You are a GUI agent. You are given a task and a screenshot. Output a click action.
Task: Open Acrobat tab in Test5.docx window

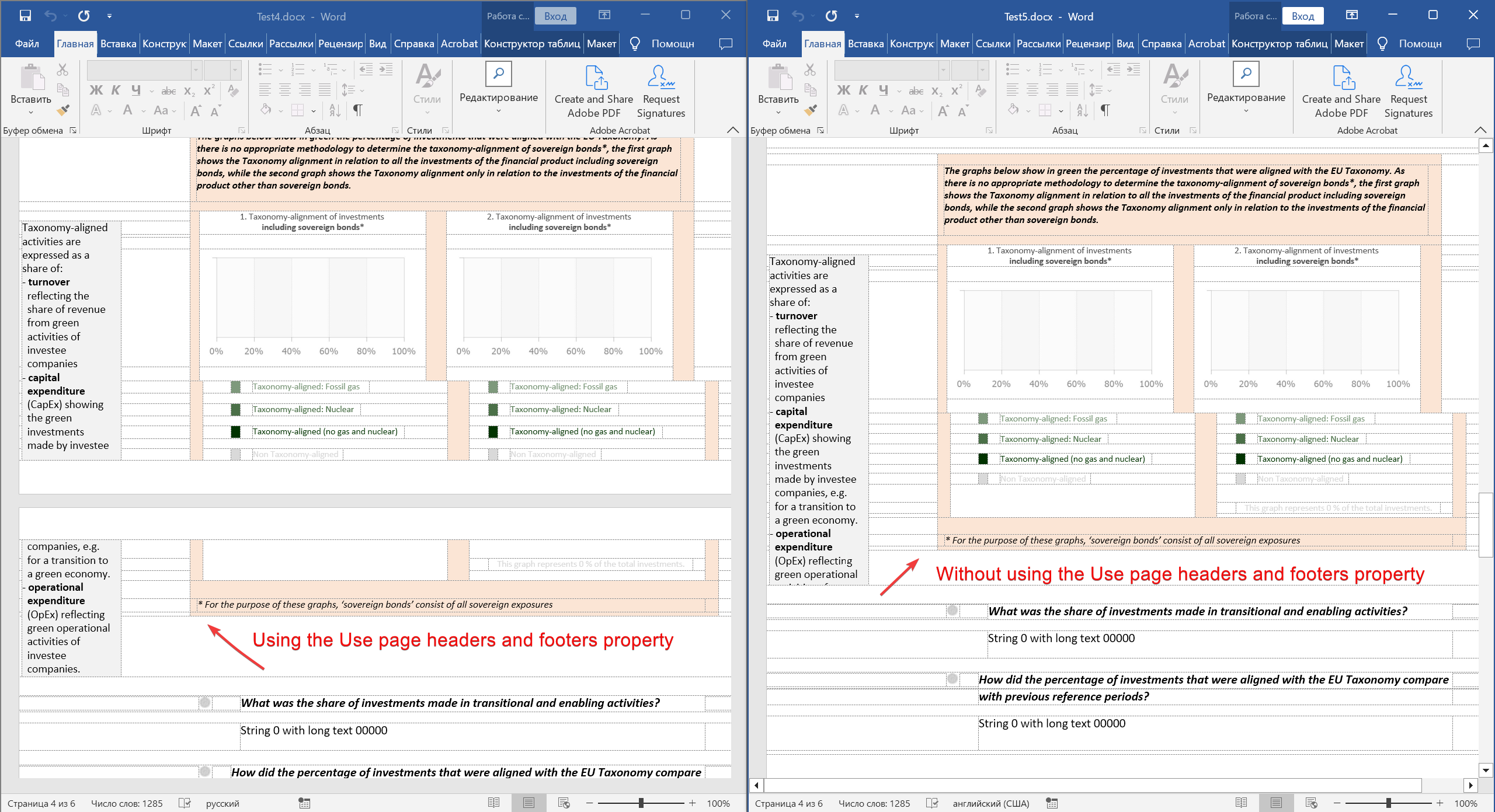coord(1206,44)
